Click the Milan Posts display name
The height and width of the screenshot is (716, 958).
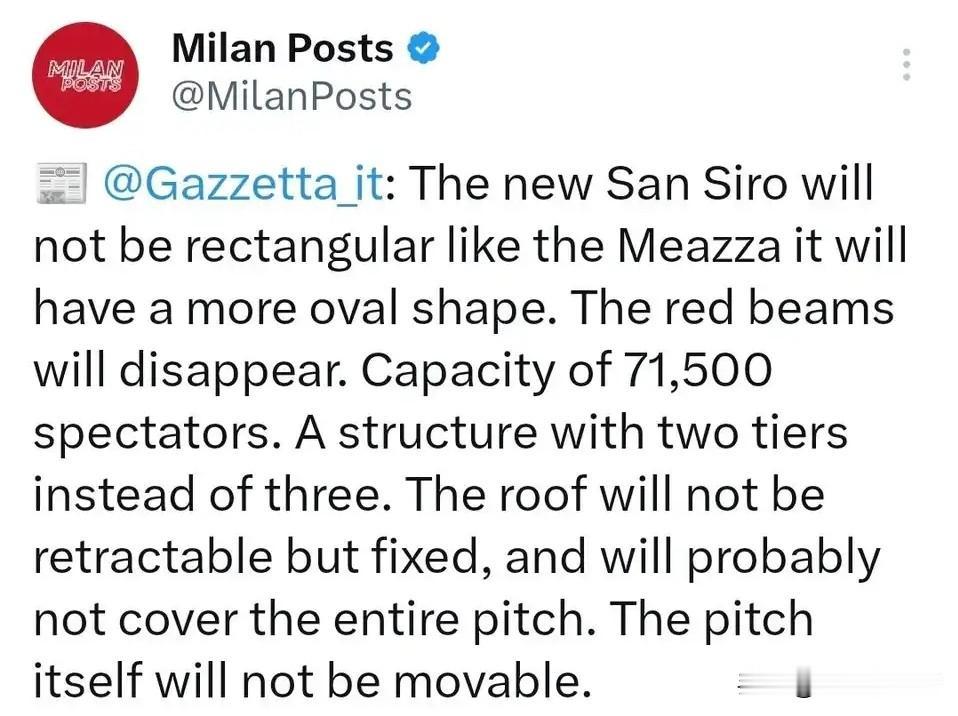282,48
